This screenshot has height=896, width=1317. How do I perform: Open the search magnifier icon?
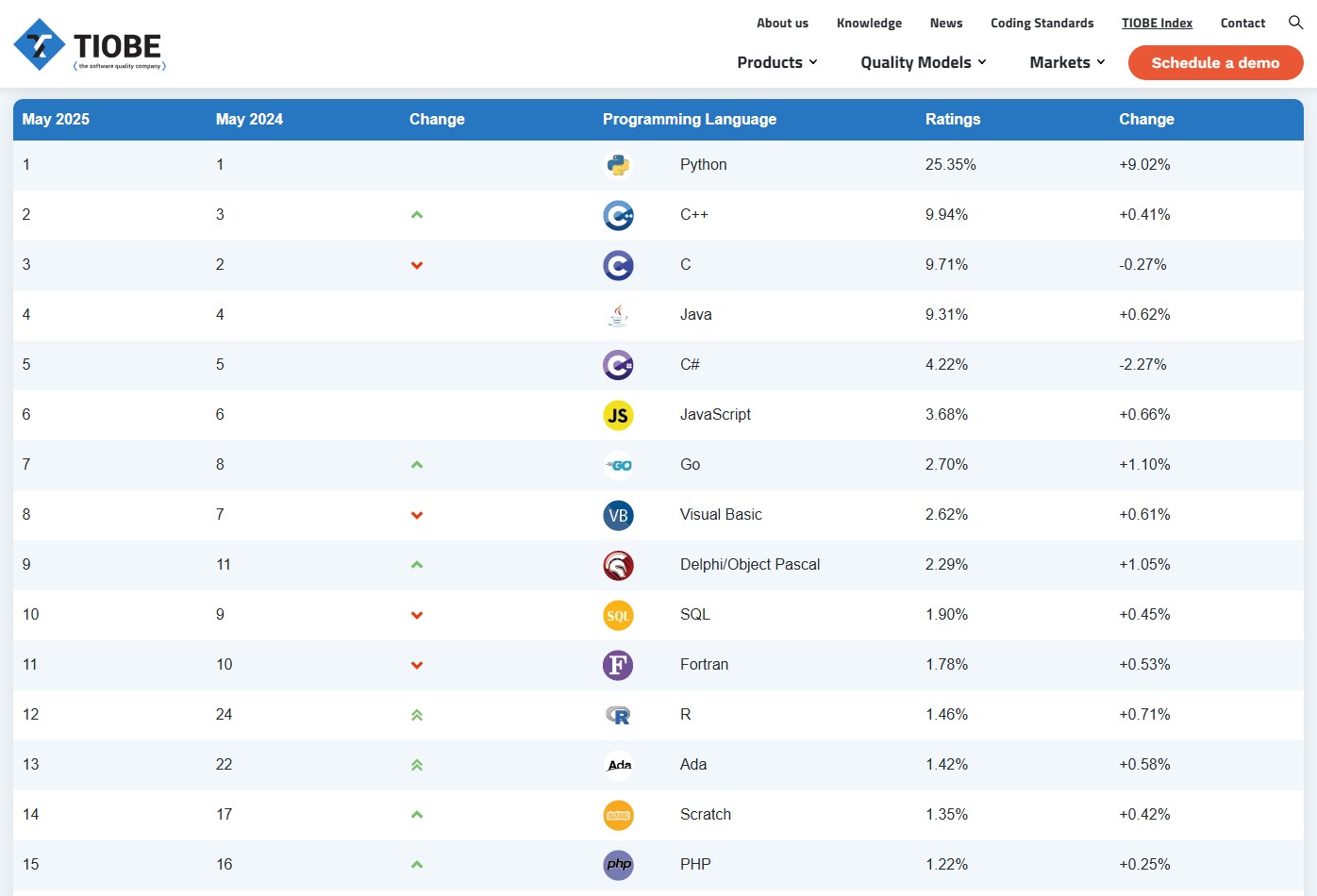click(1295, 23)
